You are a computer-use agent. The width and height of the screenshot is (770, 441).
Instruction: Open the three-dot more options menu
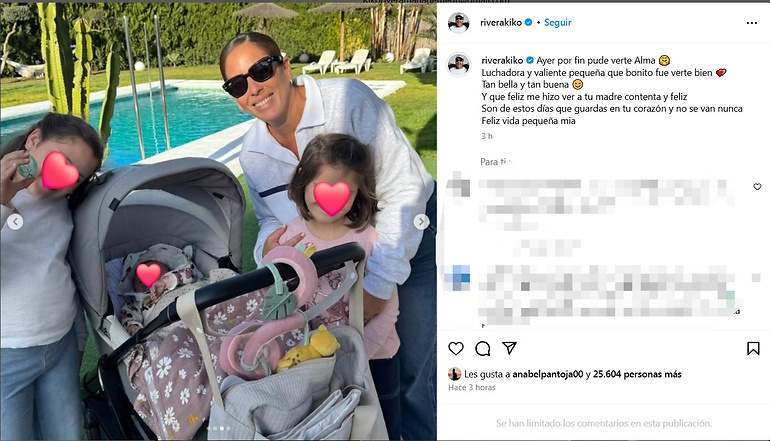752,23
